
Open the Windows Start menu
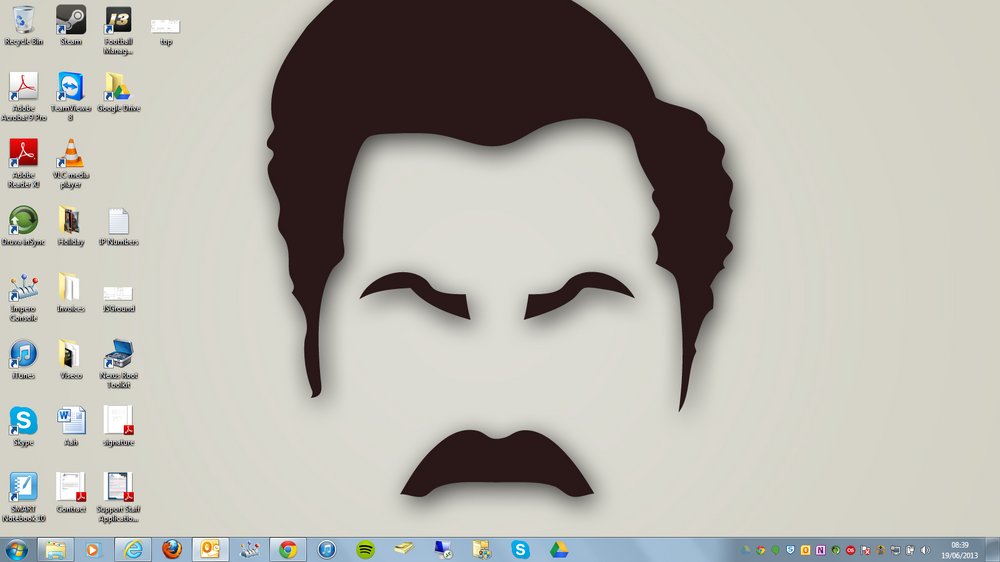click(x=17, y=549)
